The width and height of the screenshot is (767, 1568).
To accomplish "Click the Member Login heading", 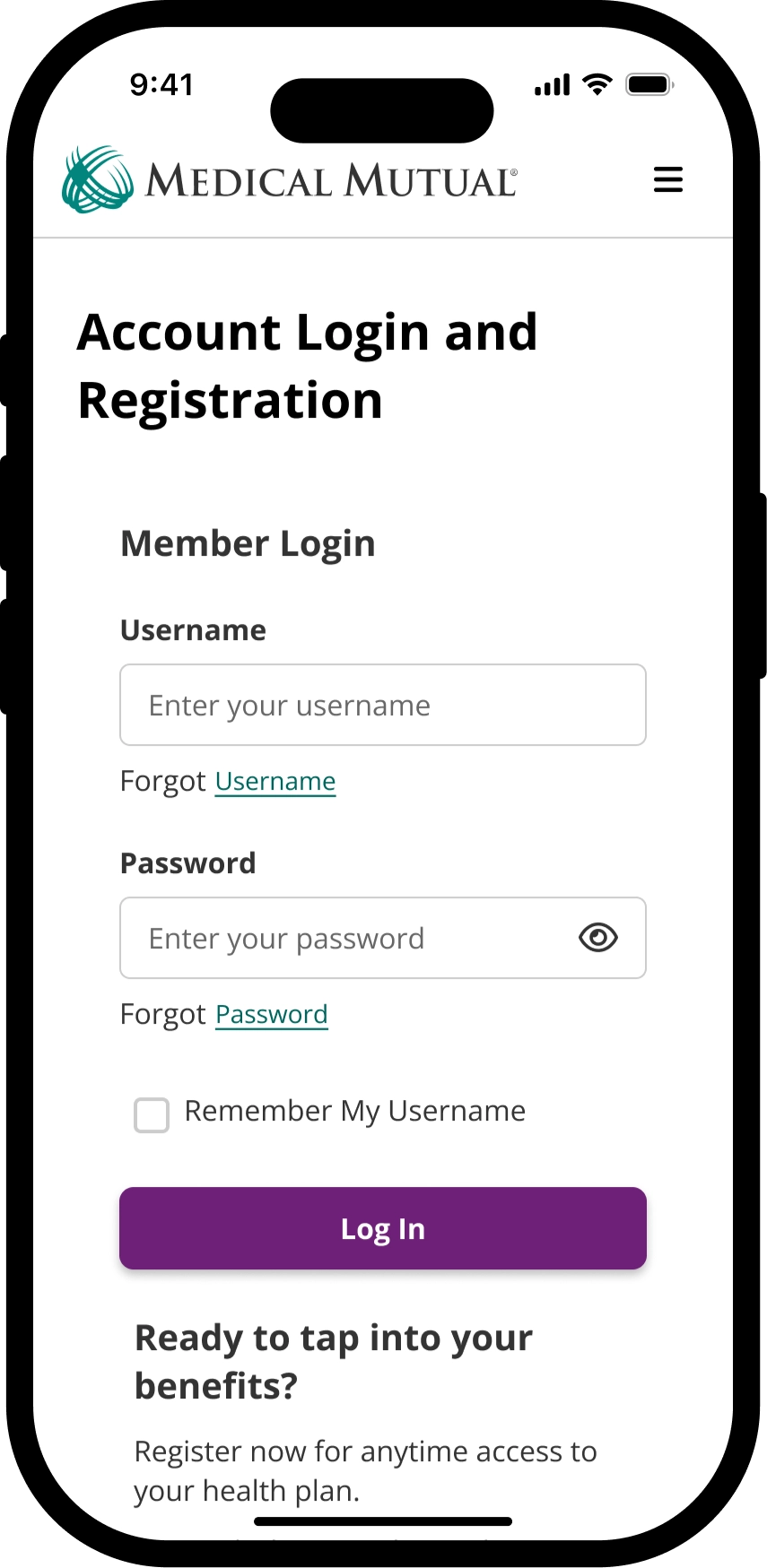I will (248, 543).
